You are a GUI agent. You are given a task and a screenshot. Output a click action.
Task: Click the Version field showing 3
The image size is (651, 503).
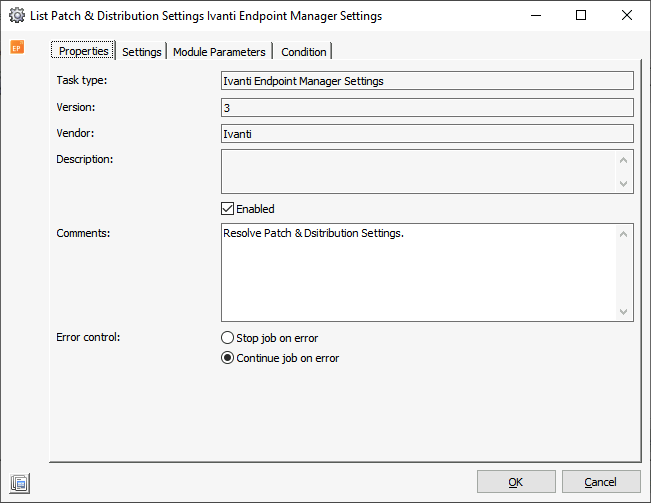coord(427,107)
